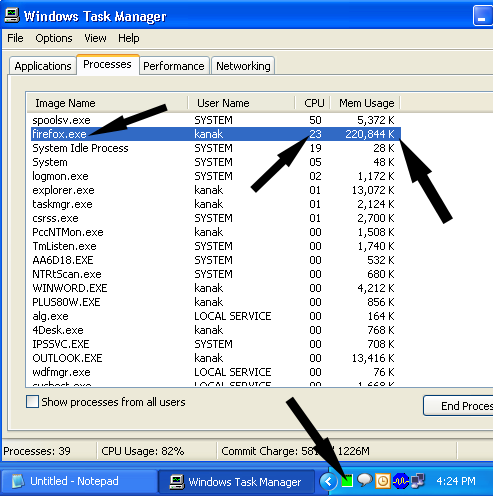Switch to the Applications tab
493x496 pixels.
(x=43, y=66)
